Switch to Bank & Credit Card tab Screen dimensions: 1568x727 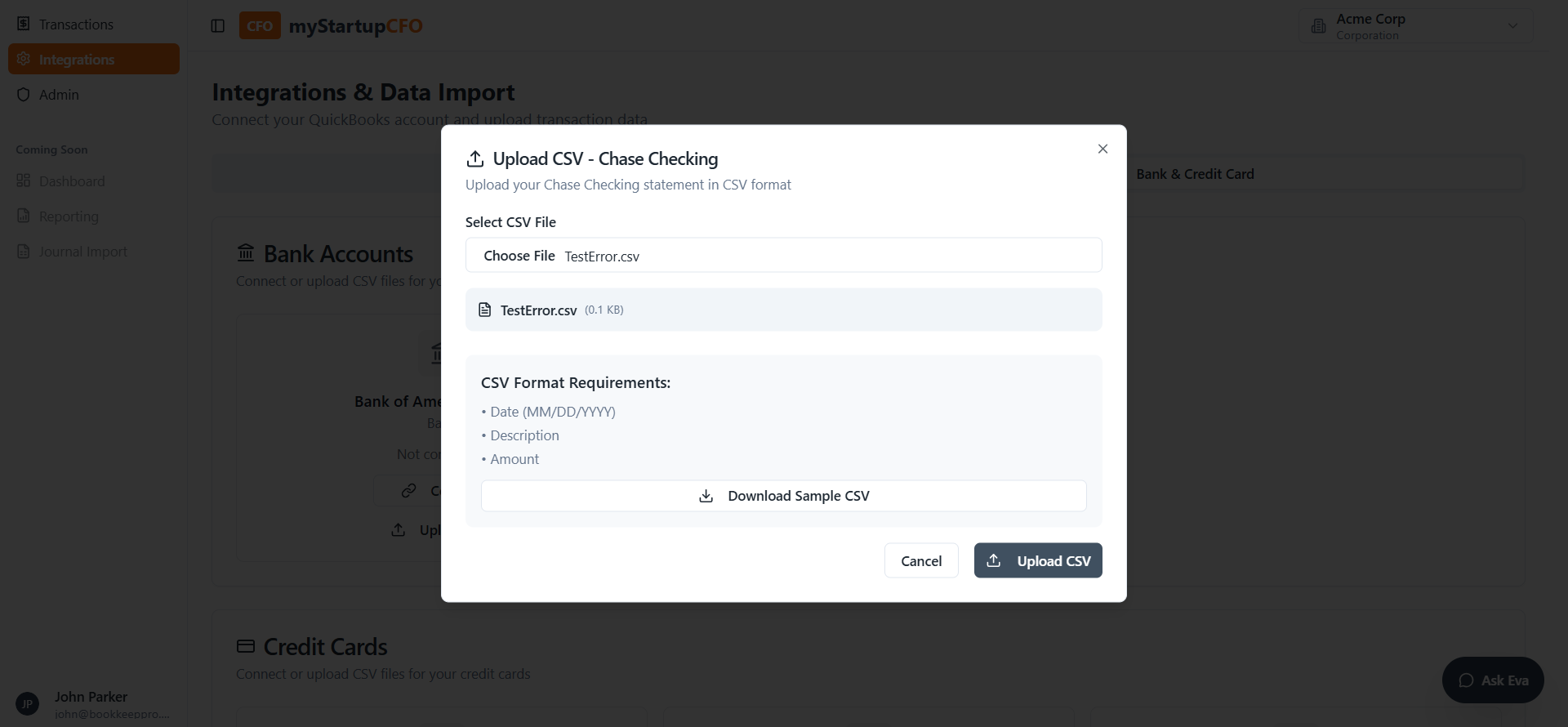(1194, 174)
